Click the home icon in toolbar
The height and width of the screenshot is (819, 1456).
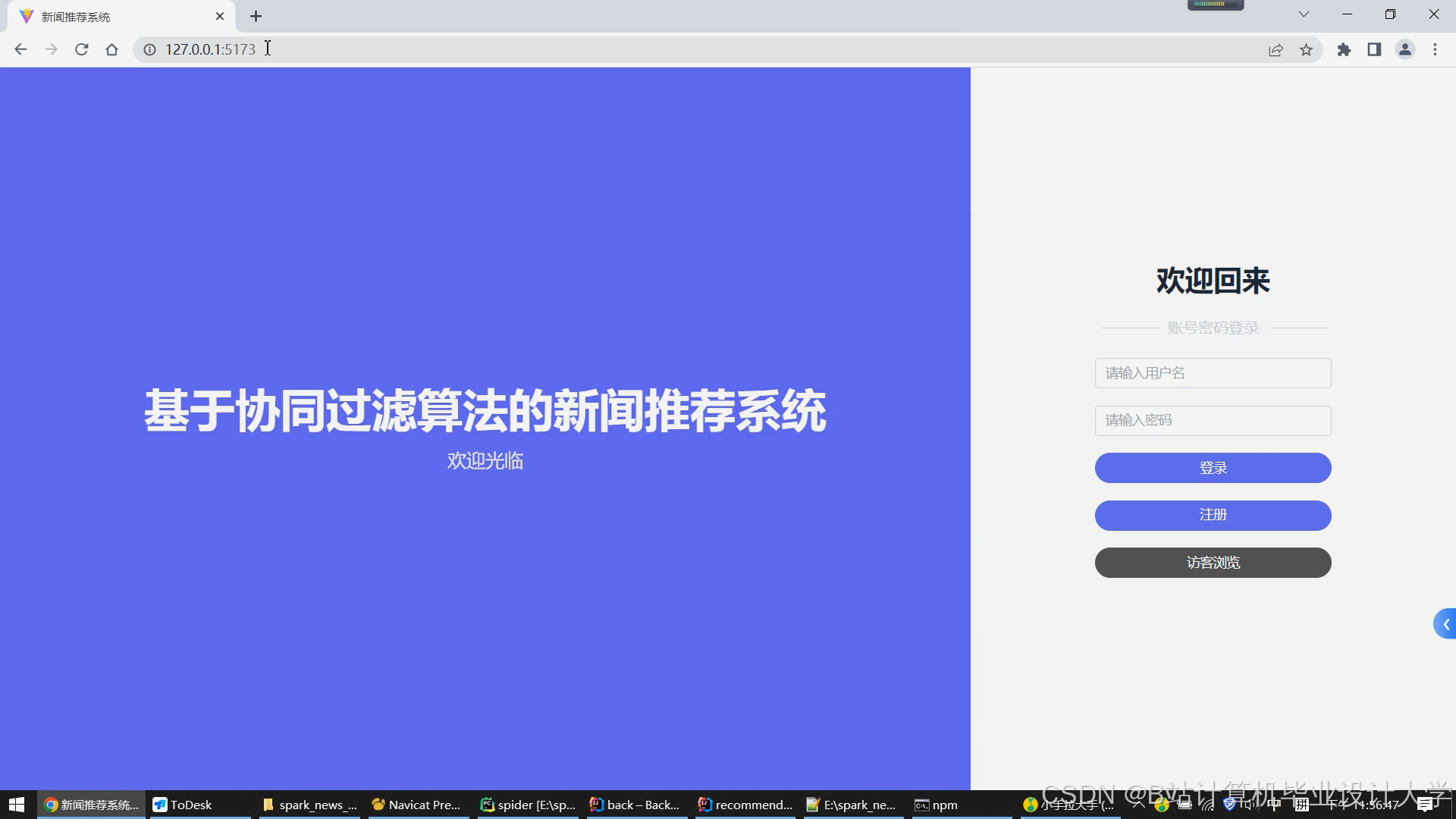(x=112, y=49)
